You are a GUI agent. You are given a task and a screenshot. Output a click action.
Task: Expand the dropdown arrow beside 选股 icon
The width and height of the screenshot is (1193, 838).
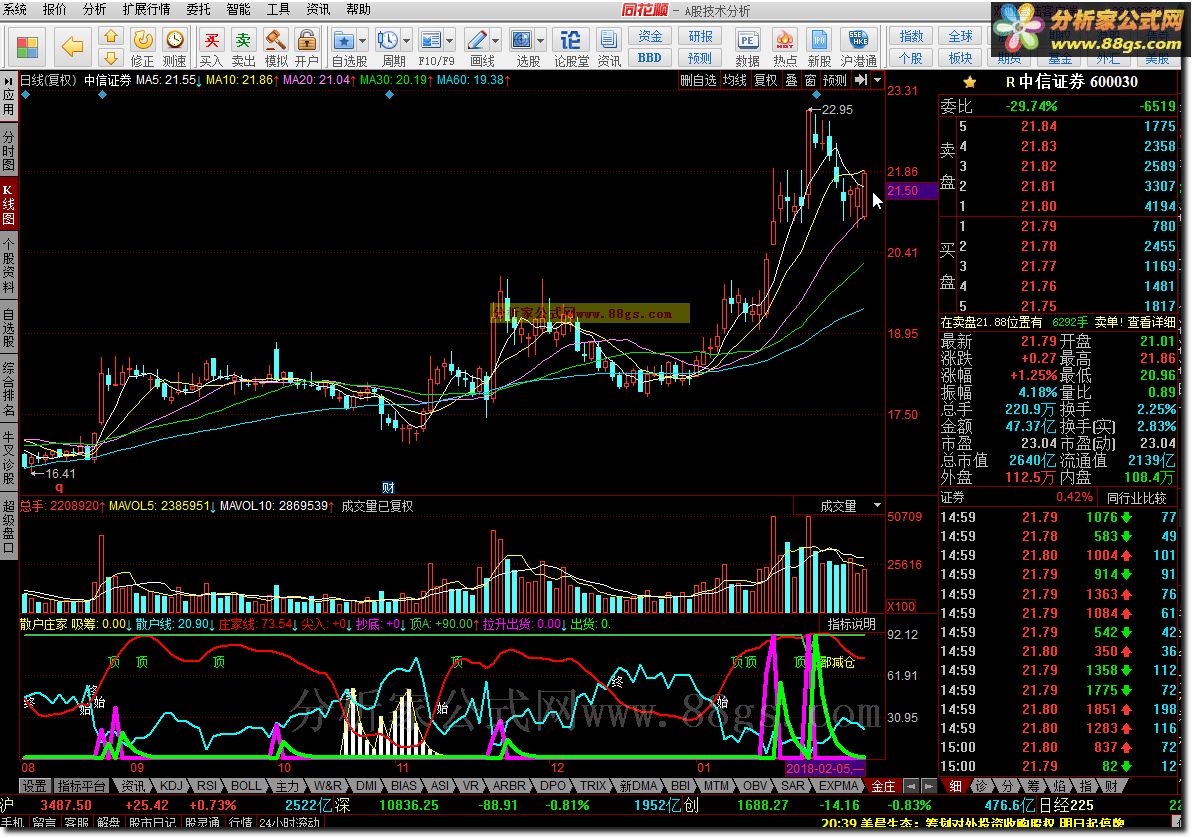click(x=541, y=40)
